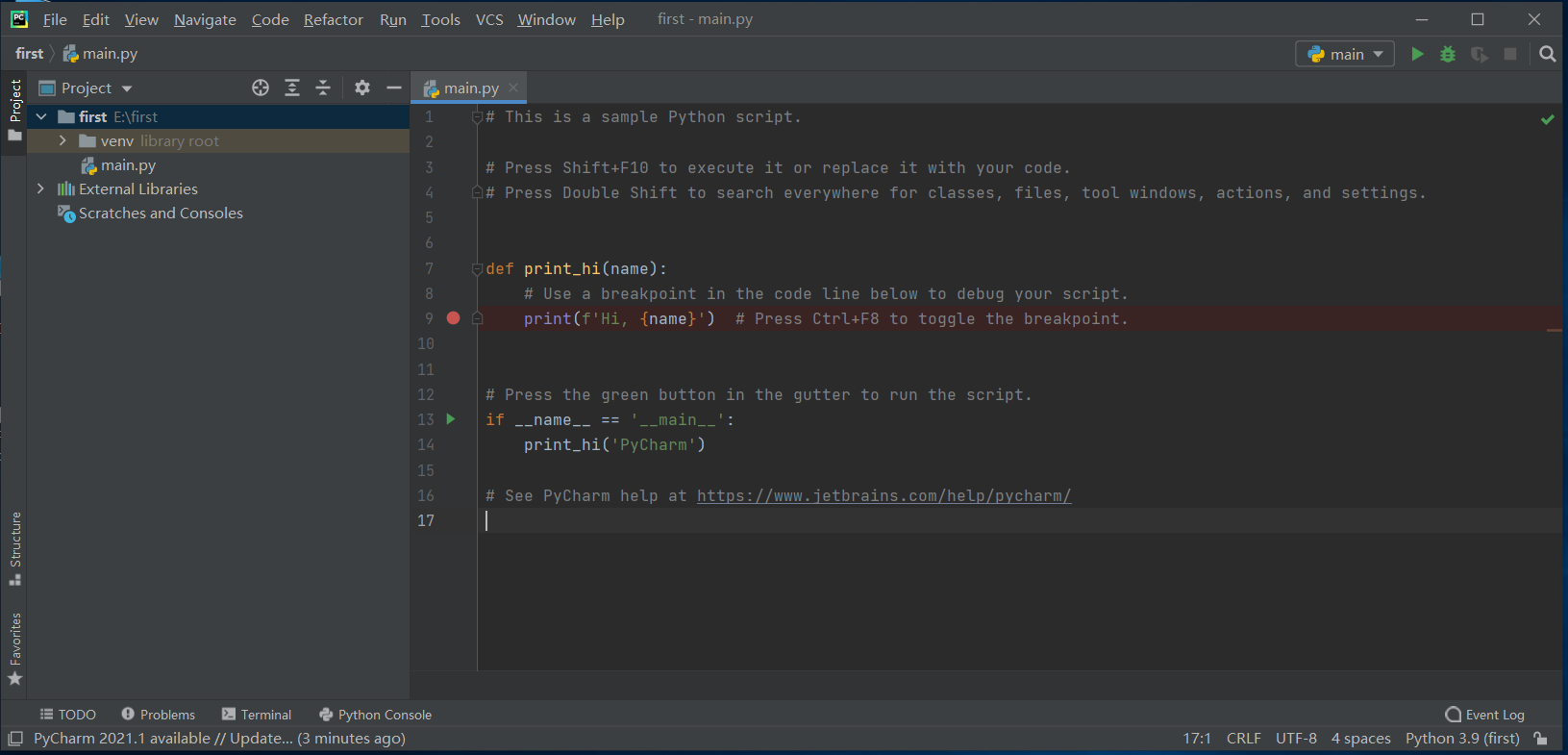Collapse all icon in Project panel

pyautogui.click(x=323, y=88)
